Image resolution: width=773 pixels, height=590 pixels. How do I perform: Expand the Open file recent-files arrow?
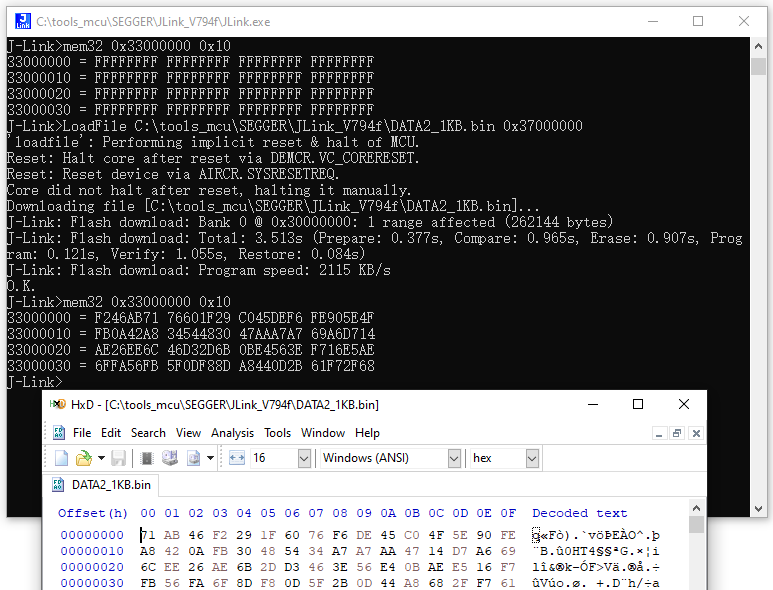coord(101,458)
